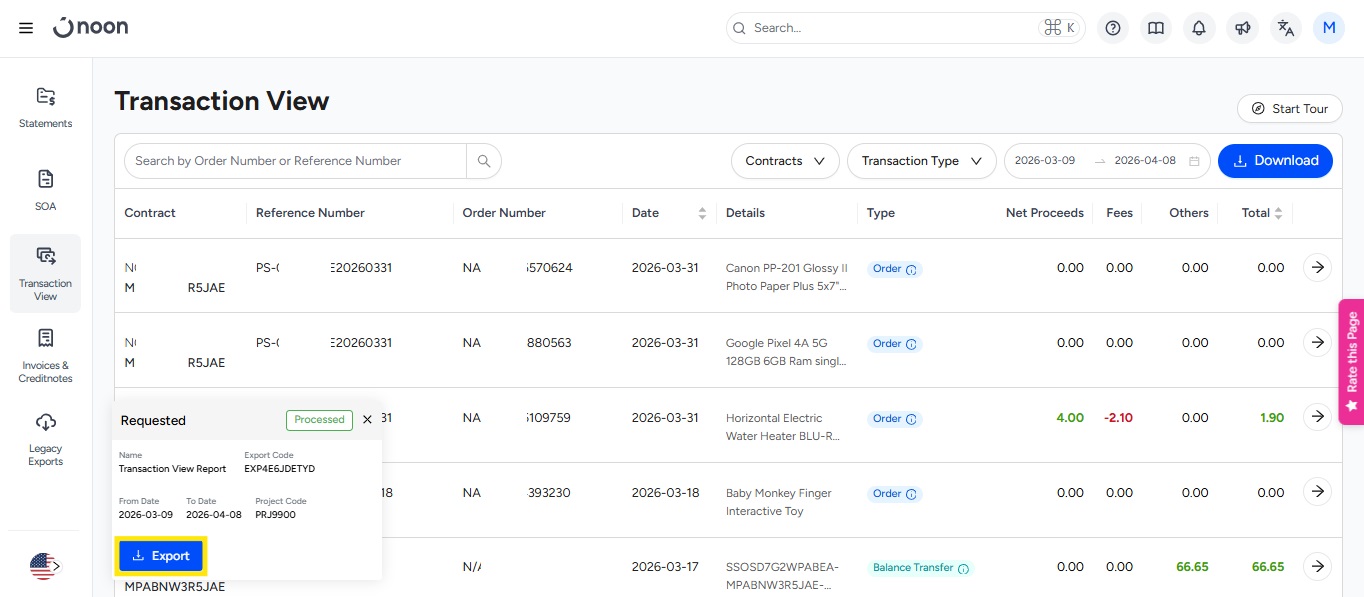This screenshot has width=1364, height=597.
Task: Open details arrow for Canon PP-201 row
Action: (1318, 267)
